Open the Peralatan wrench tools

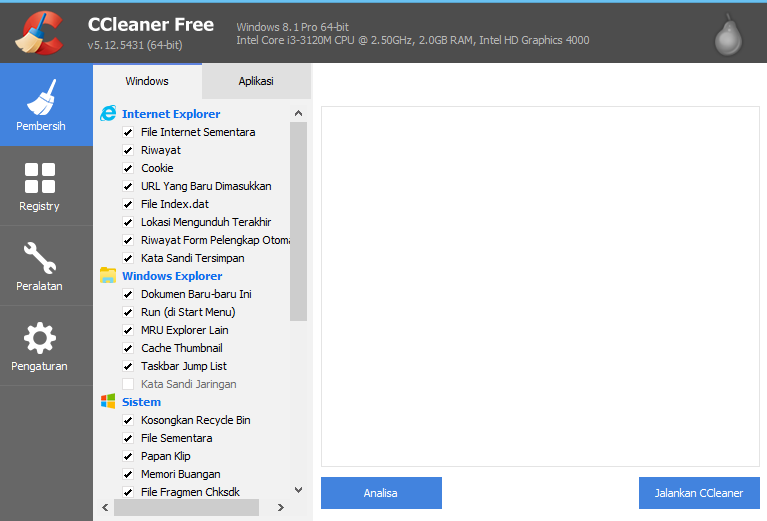46,266
